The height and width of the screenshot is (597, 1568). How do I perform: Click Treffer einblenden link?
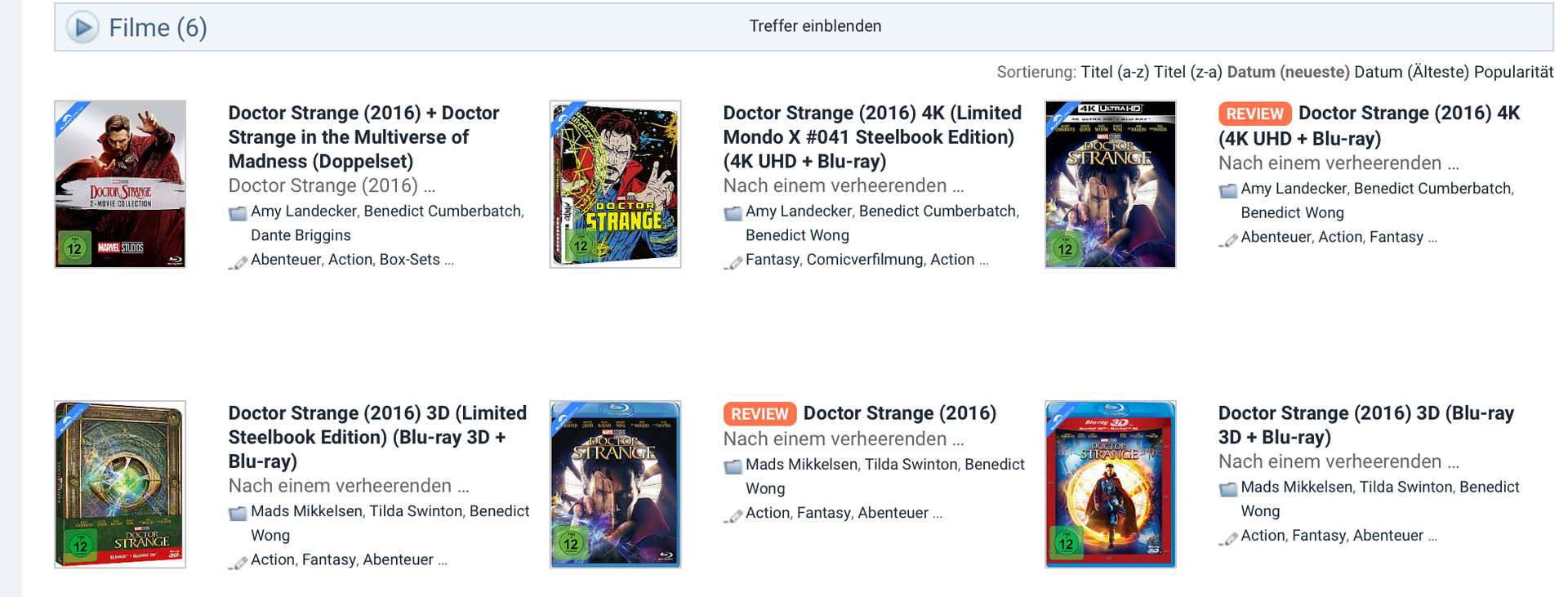click(814, 26)
